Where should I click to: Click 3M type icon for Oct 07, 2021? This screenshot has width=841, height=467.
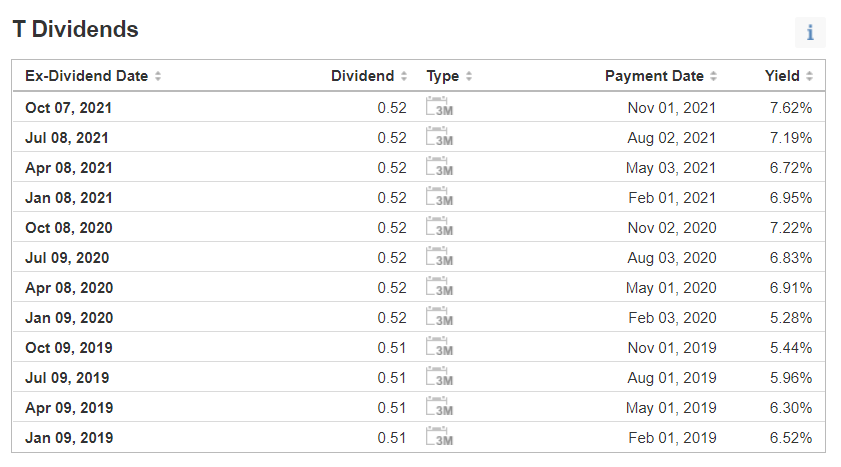click(439, 106)
